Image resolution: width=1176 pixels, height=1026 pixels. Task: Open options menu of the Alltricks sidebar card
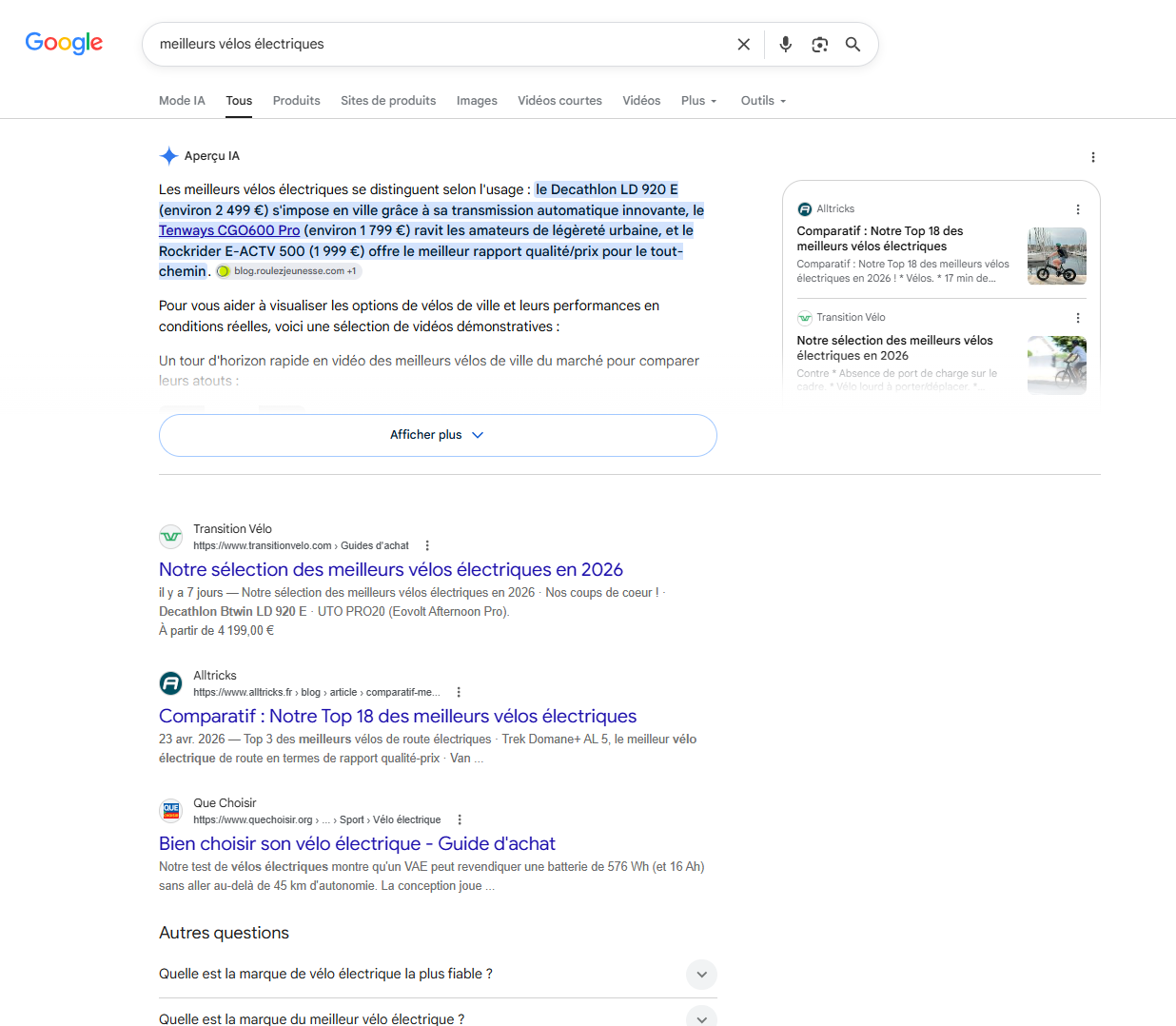1078,209
